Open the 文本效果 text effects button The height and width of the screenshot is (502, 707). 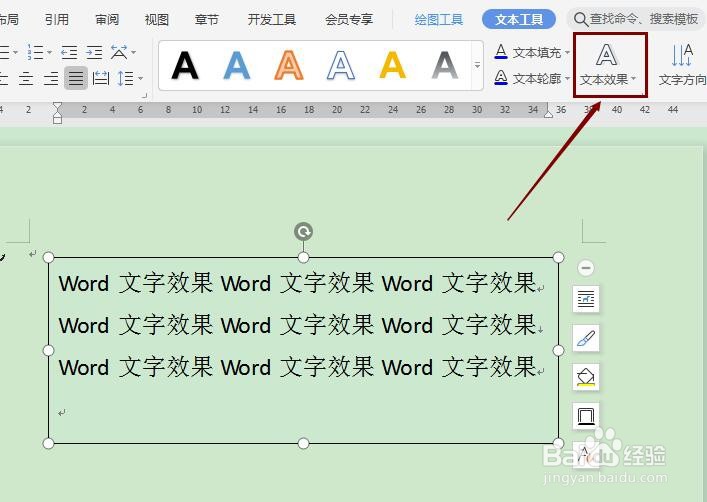coord(607,64)
